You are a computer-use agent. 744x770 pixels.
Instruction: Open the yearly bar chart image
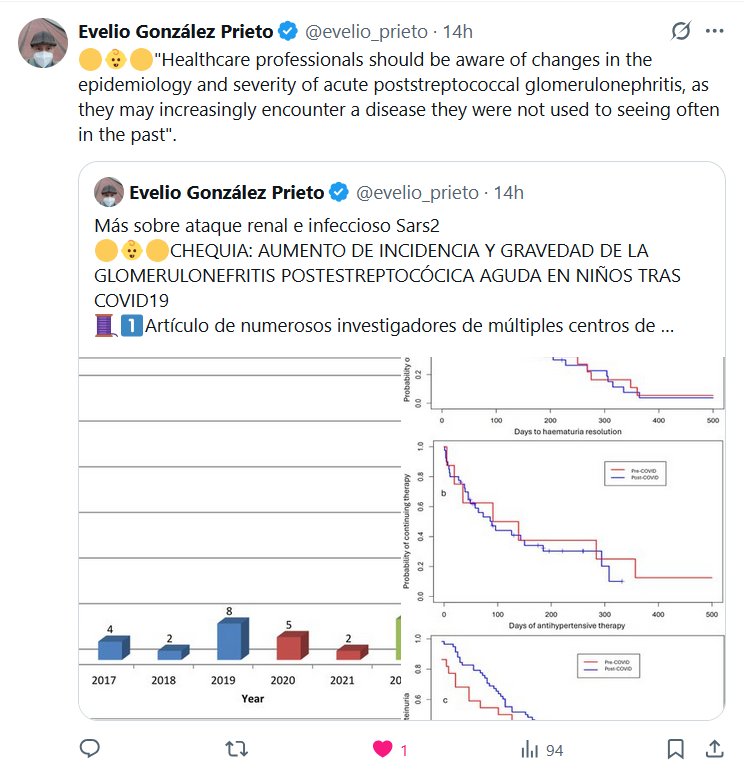click(240, 535)
